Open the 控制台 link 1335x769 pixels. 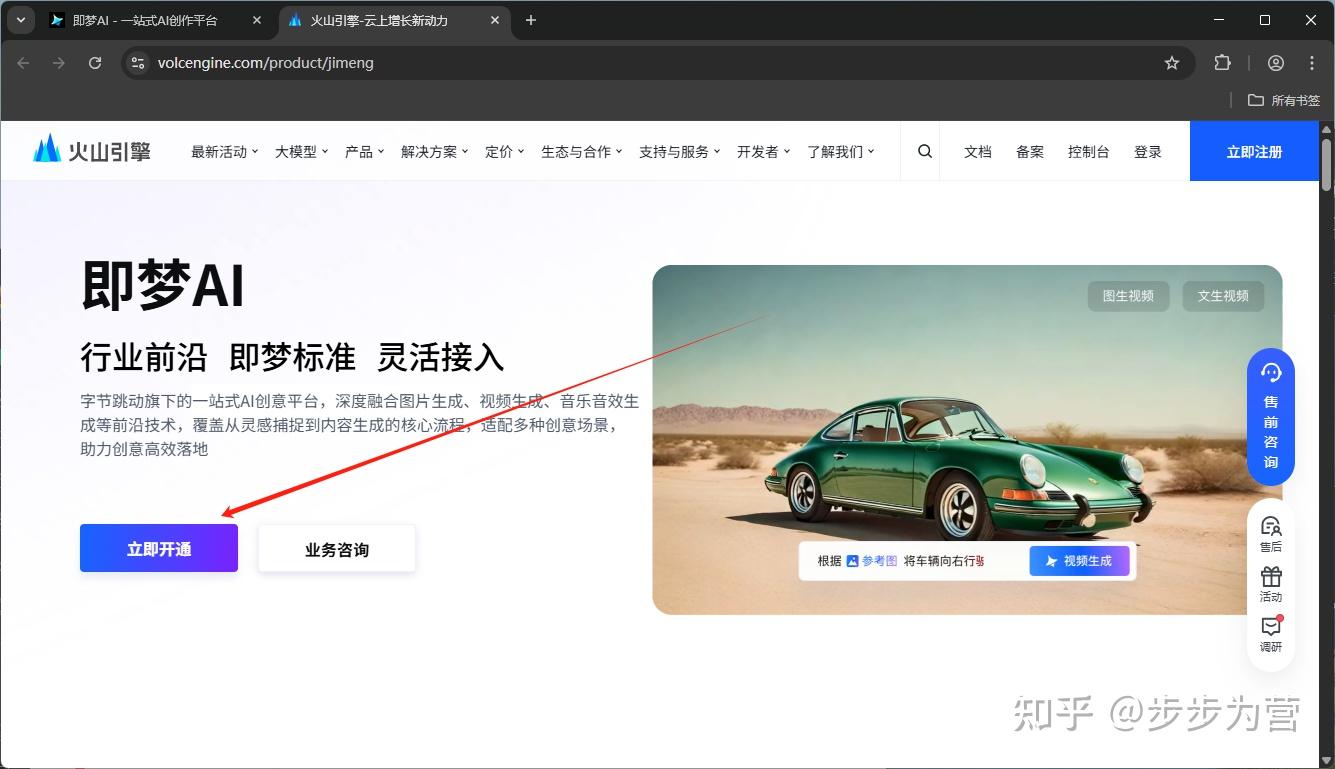tap(1088, 152)
